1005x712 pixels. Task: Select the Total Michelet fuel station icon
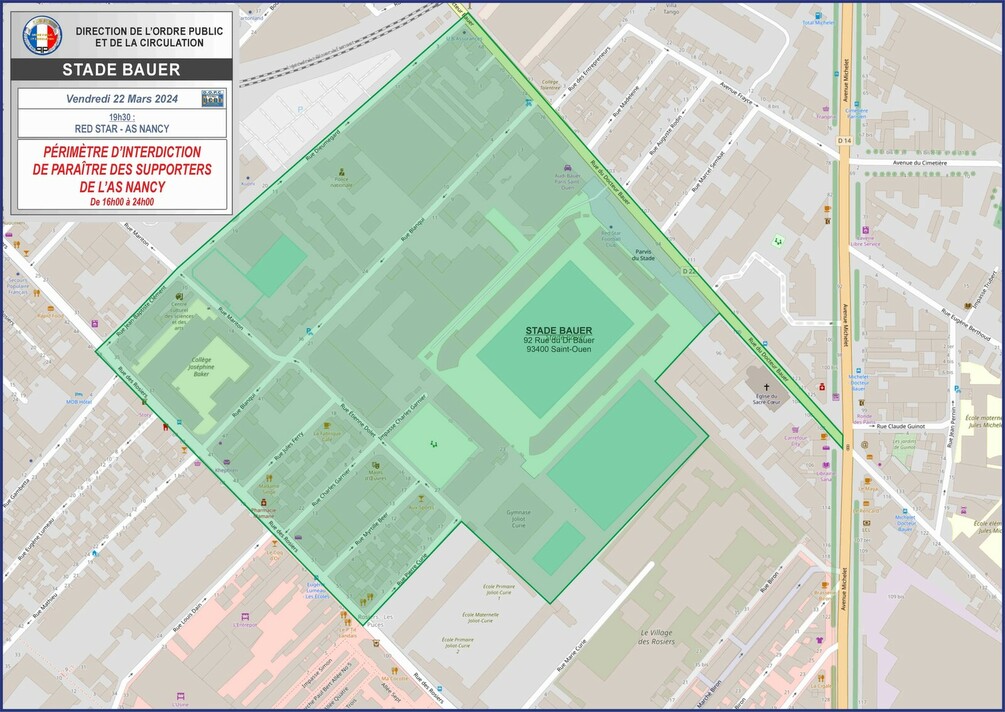[818, 15]
